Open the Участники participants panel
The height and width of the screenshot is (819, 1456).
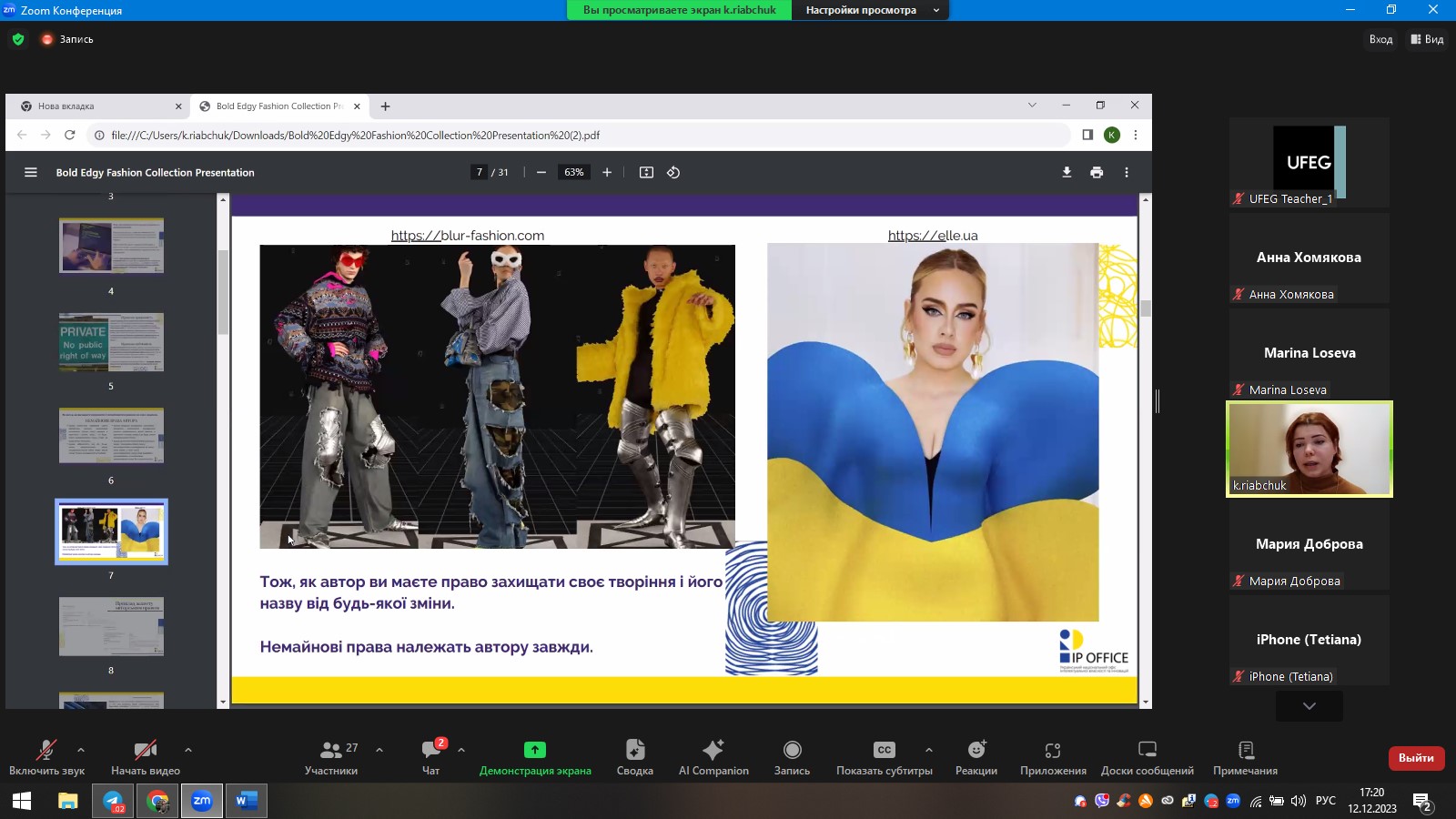331,757
